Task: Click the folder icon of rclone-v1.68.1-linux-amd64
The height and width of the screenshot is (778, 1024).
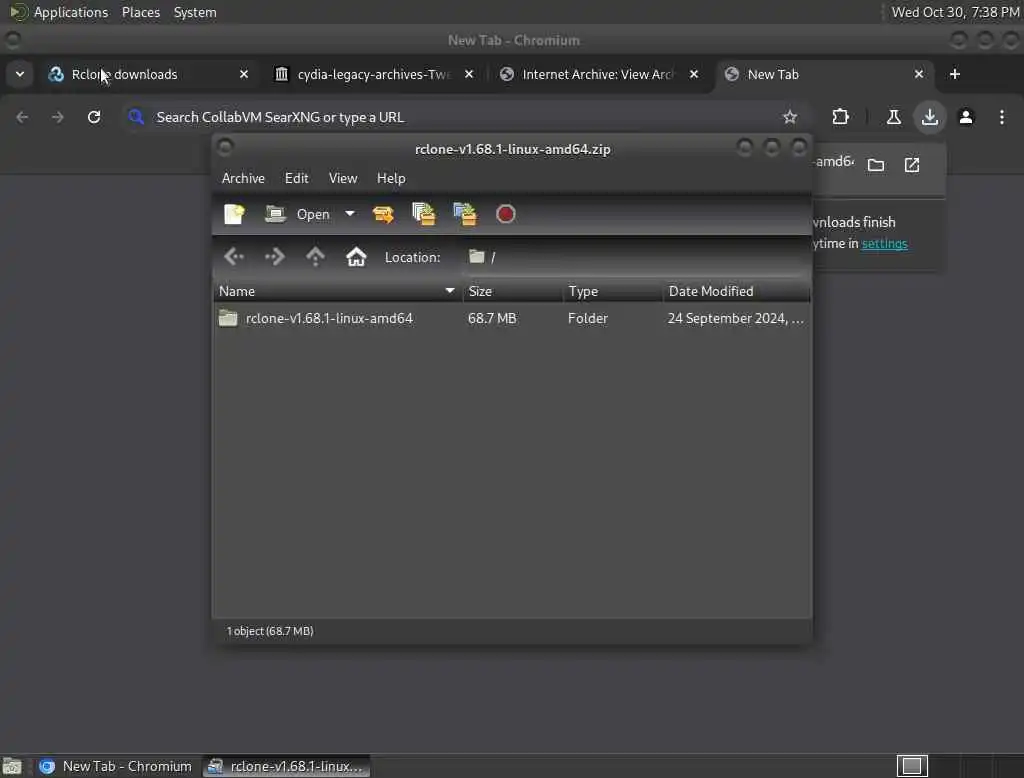Action: (228, 318)
